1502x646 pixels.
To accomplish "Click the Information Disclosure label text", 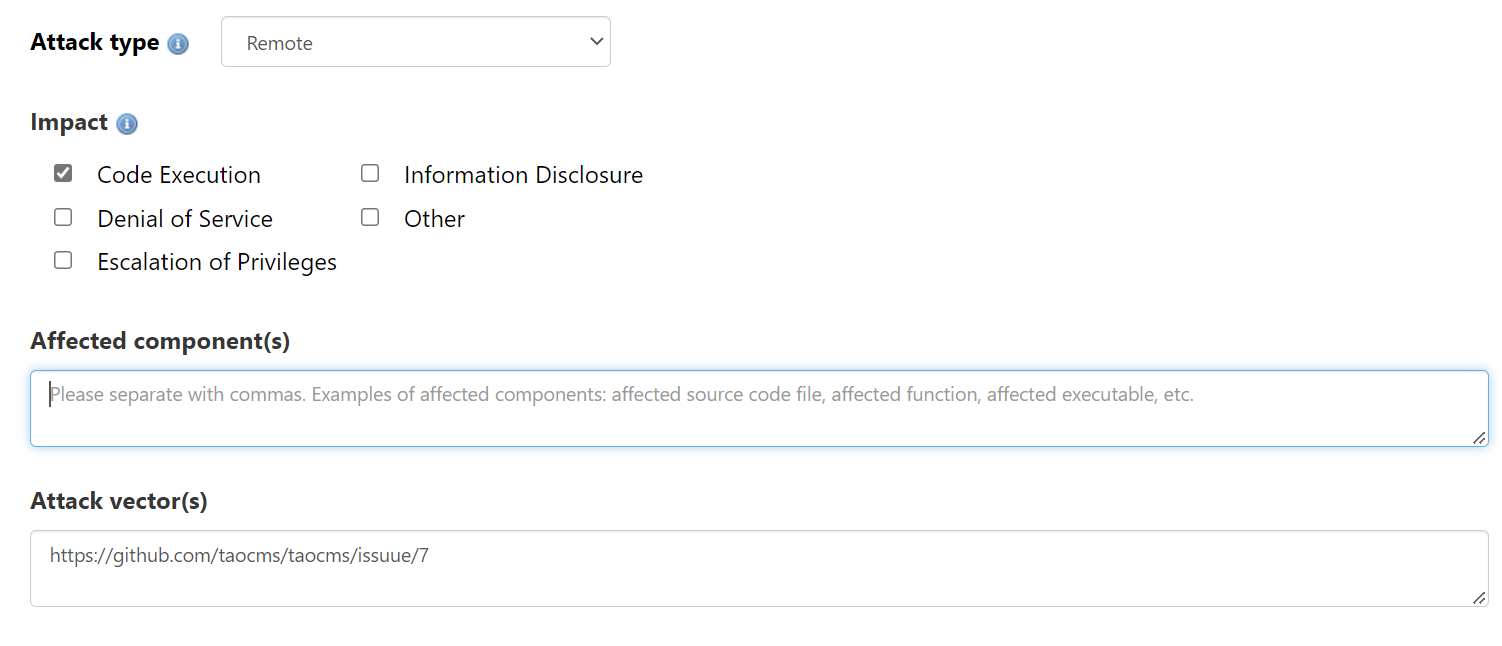I will (x=523, y=175).
